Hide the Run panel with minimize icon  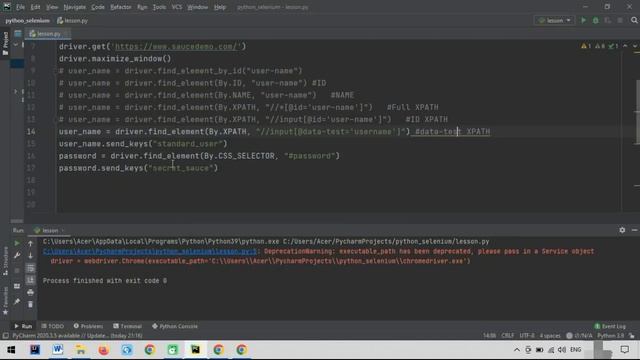pos(634,230)
